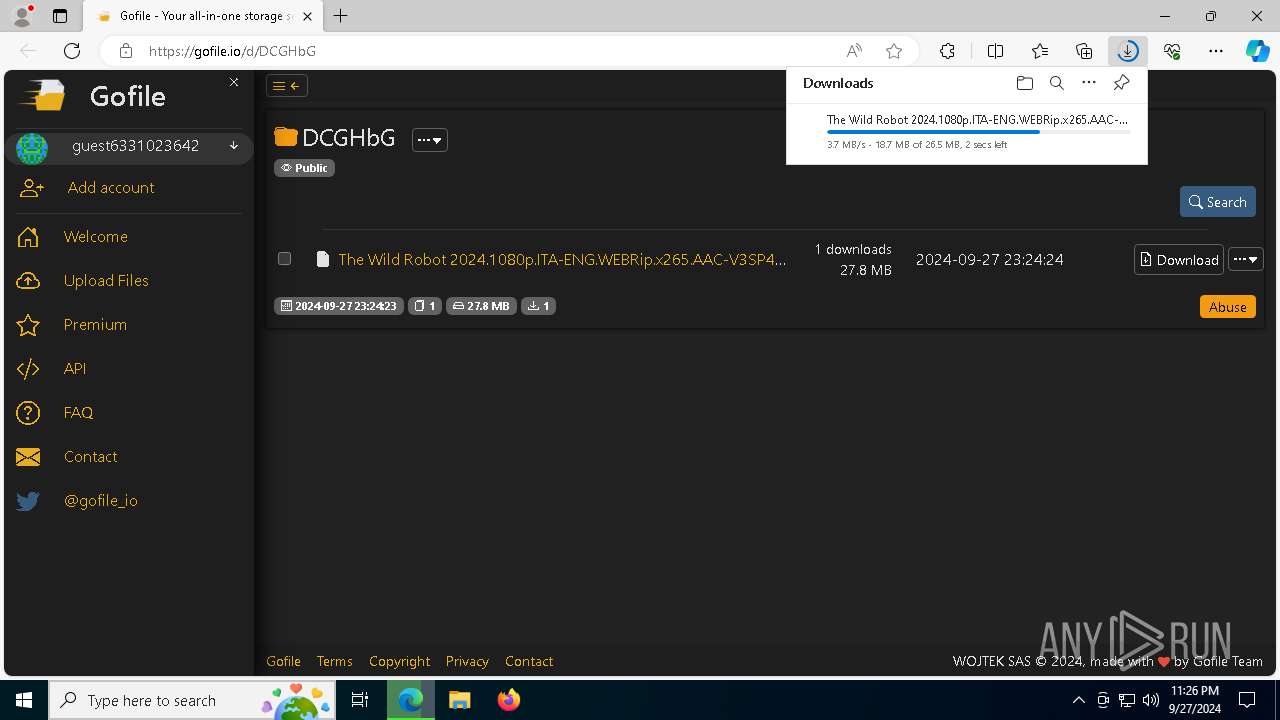
Task: Open Edge Settings and more menu
Action: pyautogui.click(x=1216, y=51)
